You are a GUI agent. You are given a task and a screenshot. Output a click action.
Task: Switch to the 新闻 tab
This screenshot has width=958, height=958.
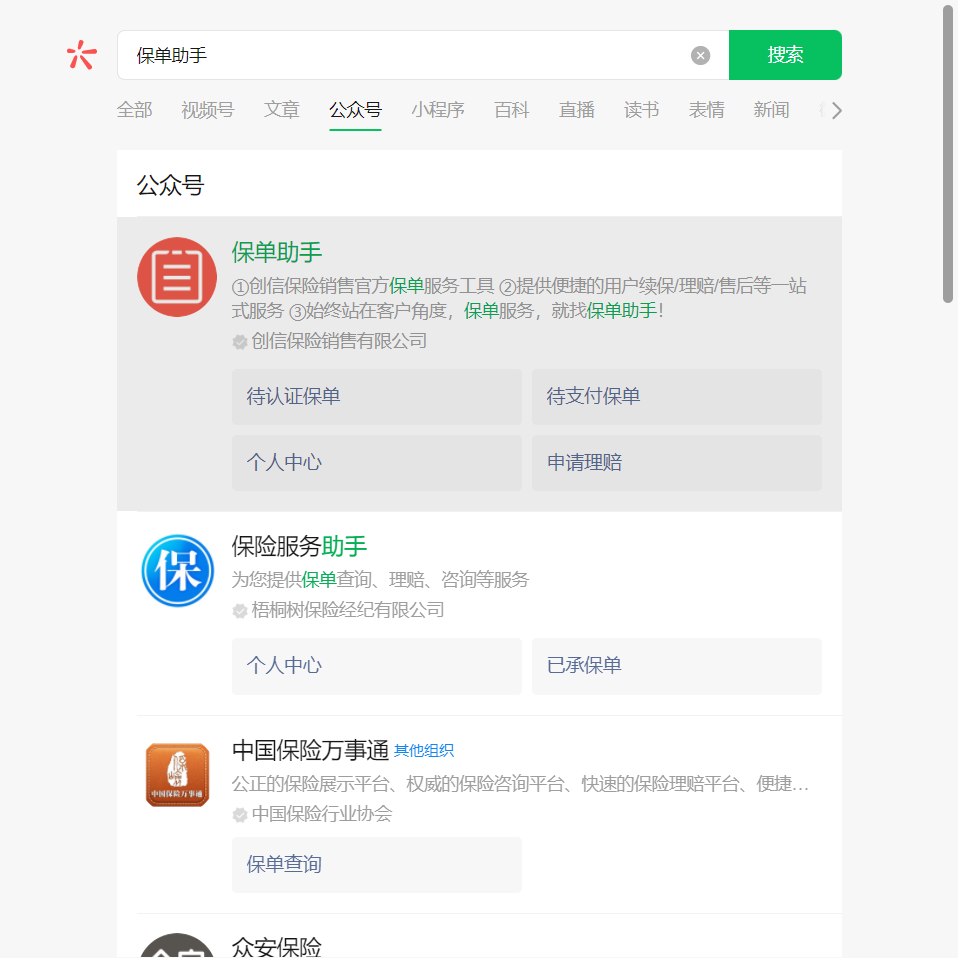coord(771,110)
